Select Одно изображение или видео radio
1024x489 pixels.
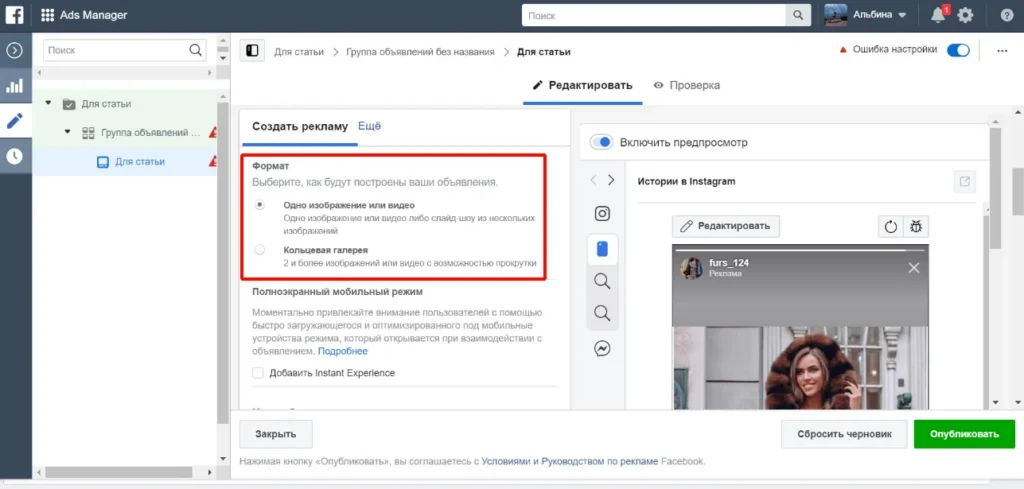[x=260, y=205]
